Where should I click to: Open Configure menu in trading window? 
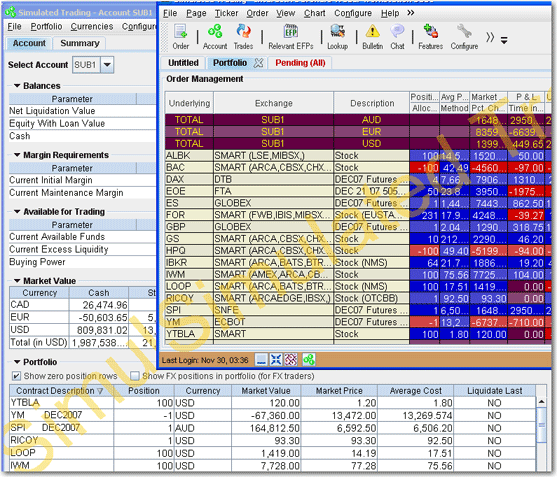pos(353,13)
